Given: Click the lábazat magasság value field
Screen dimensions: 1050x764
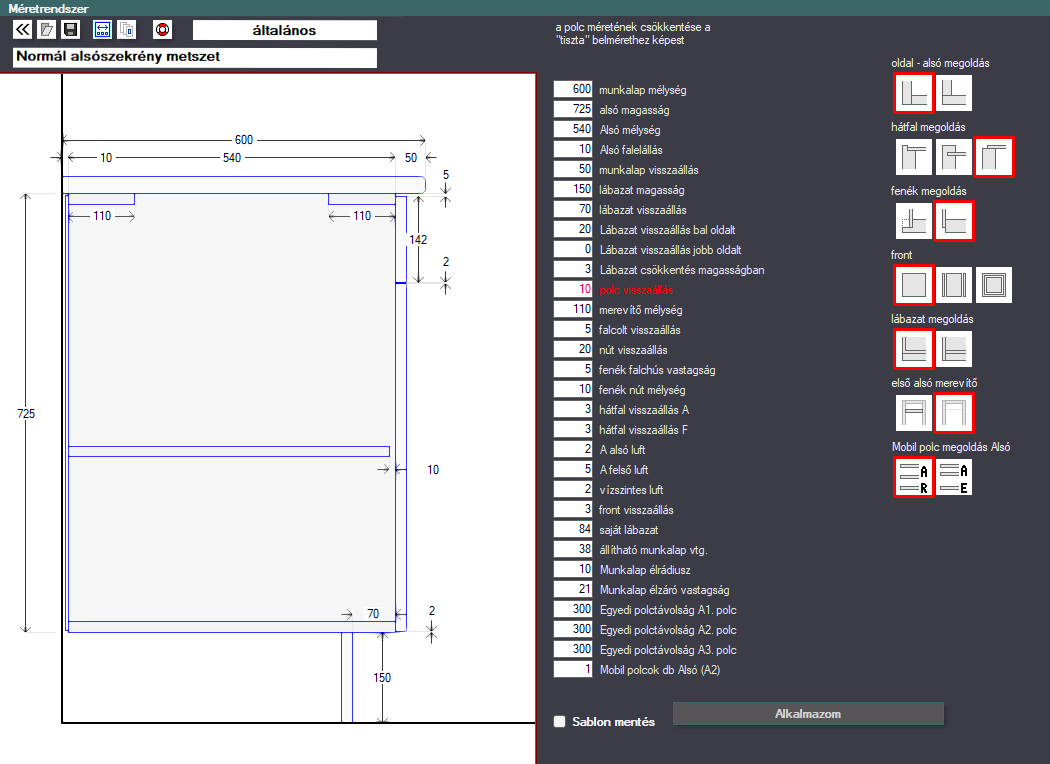Looking at the screenshot, I should click(x=573, y=189).
